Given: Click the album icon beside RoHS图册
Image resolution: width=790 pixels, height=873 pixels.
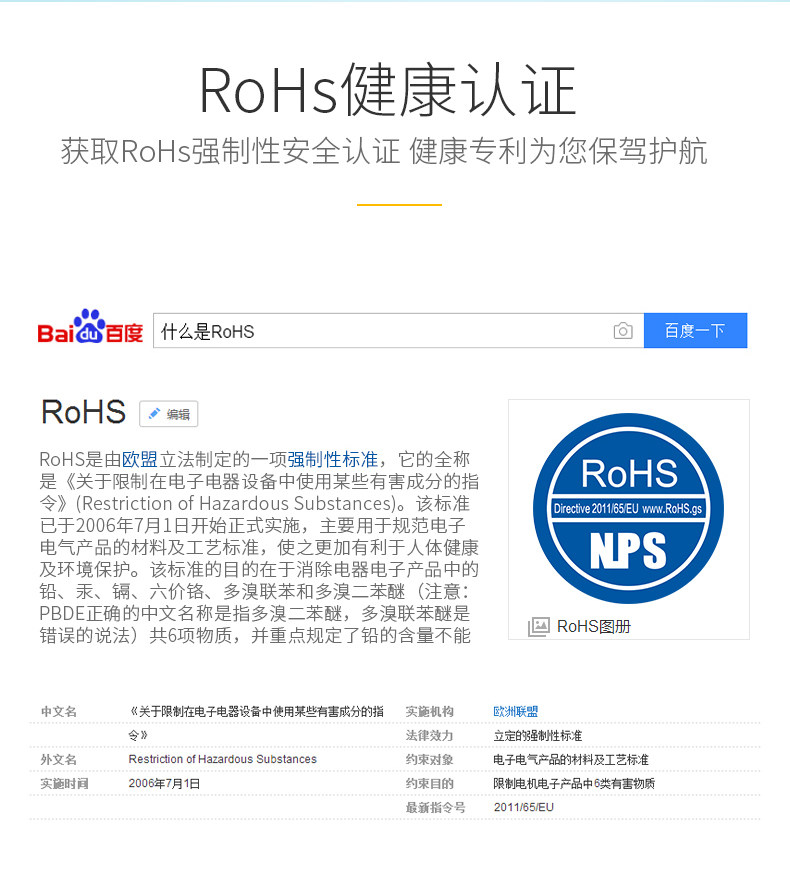Looking at the screenshot, I should [x=538, y=627].
